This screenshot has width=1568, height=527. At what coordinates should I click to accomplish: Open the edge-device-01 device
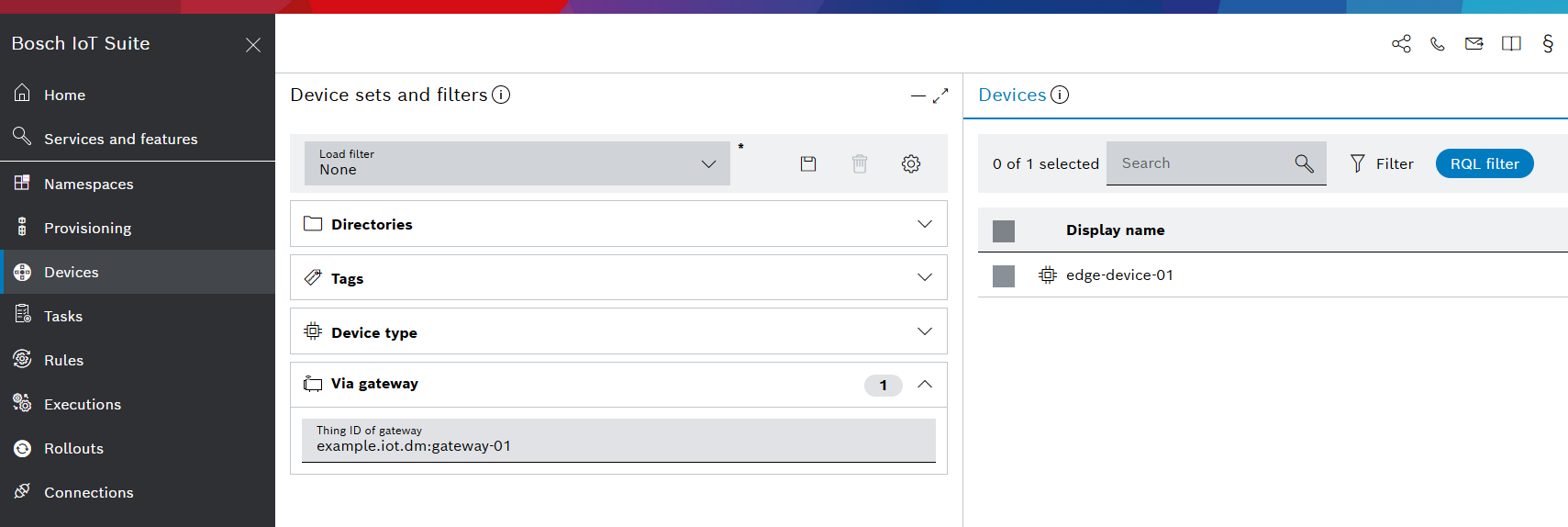[x=1119, y=275]
